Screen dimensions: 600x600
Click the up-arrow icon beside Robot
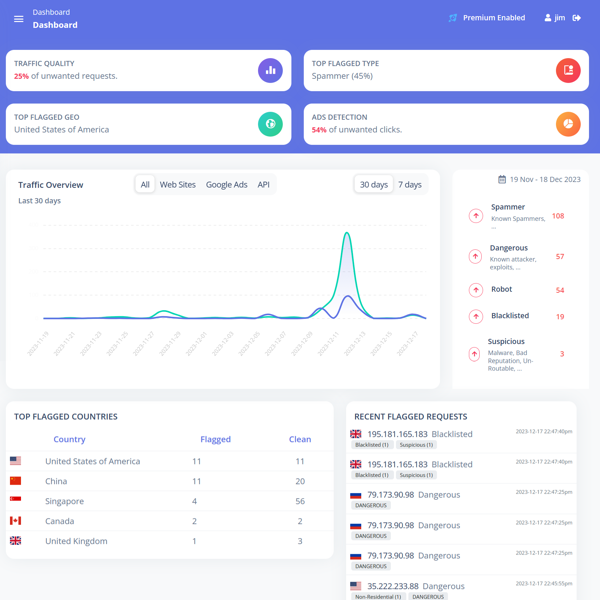click(x=476, y=290)
